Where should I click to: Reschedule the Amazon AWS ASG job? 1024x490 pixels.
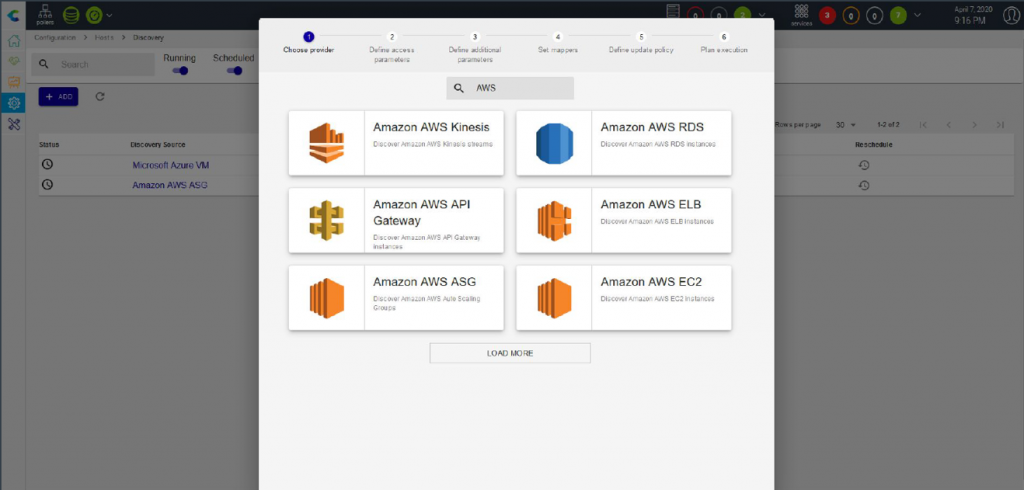coord(863,186)
